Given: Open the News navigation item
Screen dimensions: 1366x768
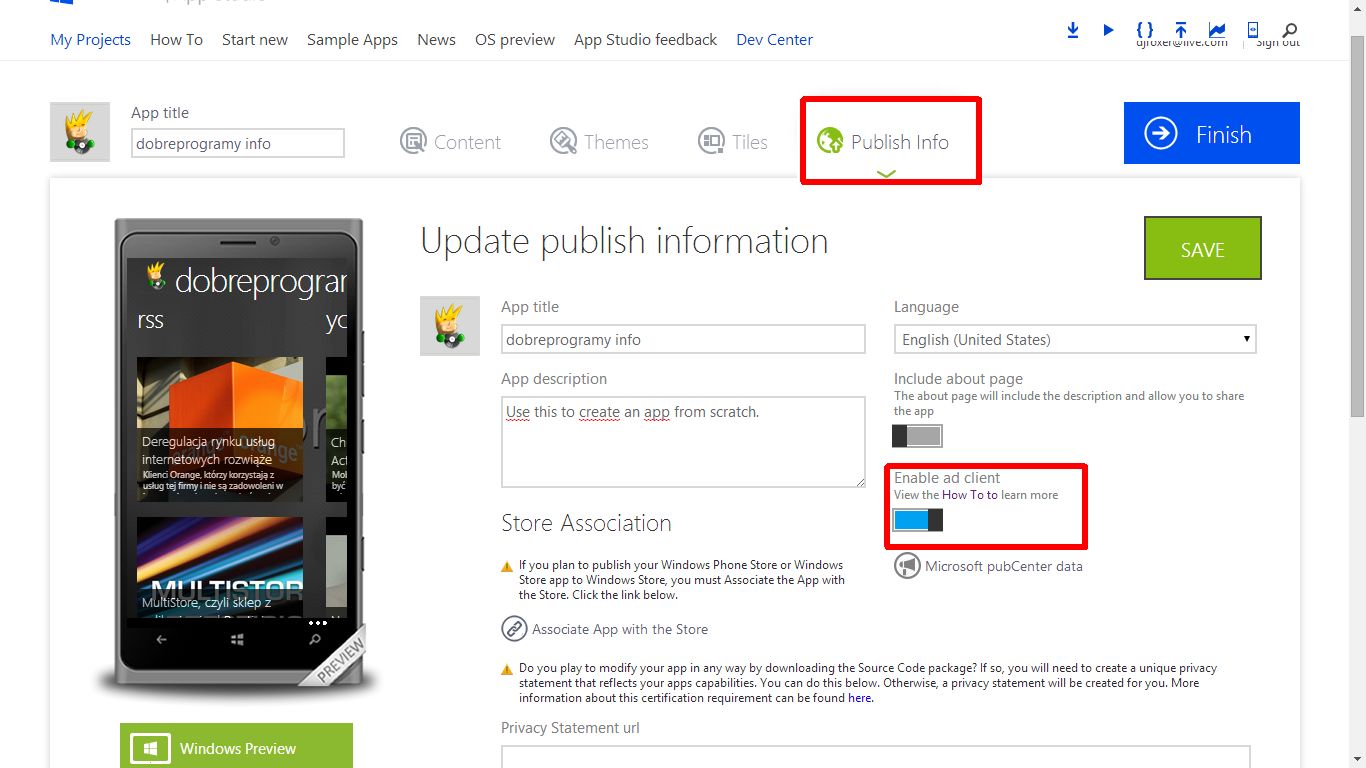Looking at the screenshot, I should pos(436,40).
